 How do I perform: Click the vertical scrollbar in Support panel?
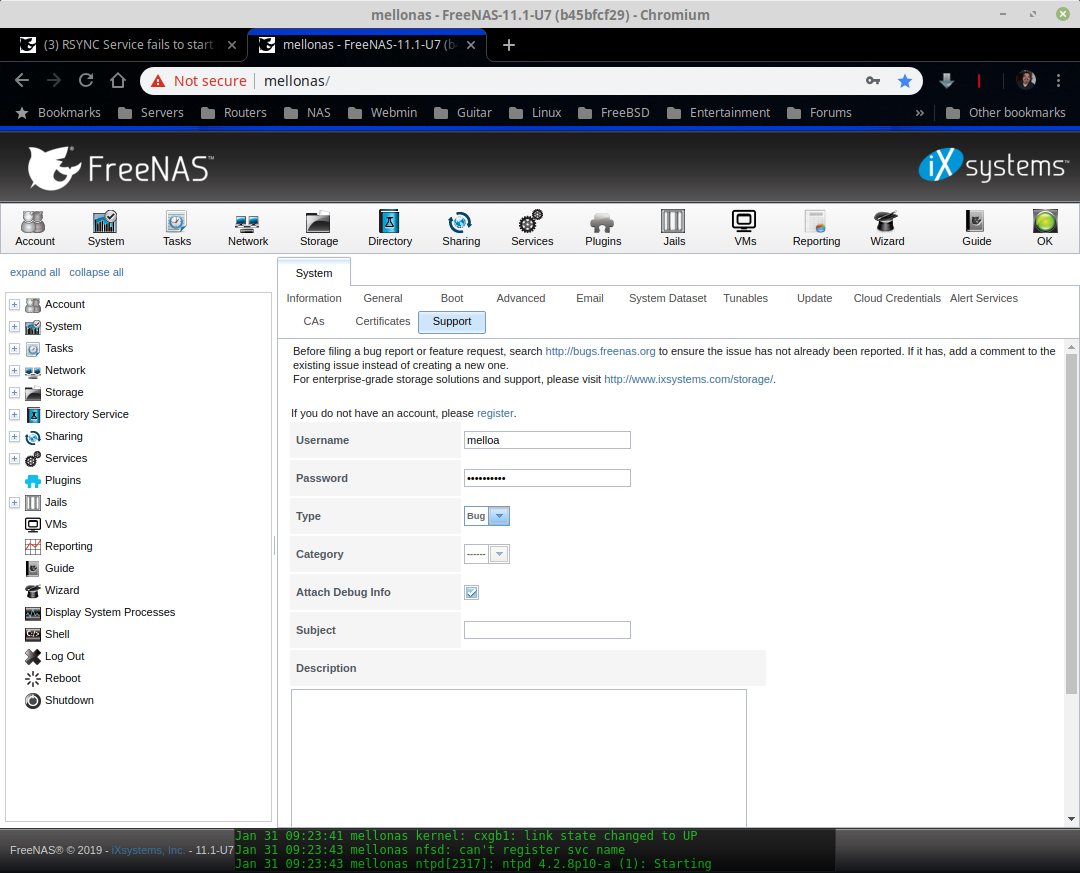[x=1071, y=520]
